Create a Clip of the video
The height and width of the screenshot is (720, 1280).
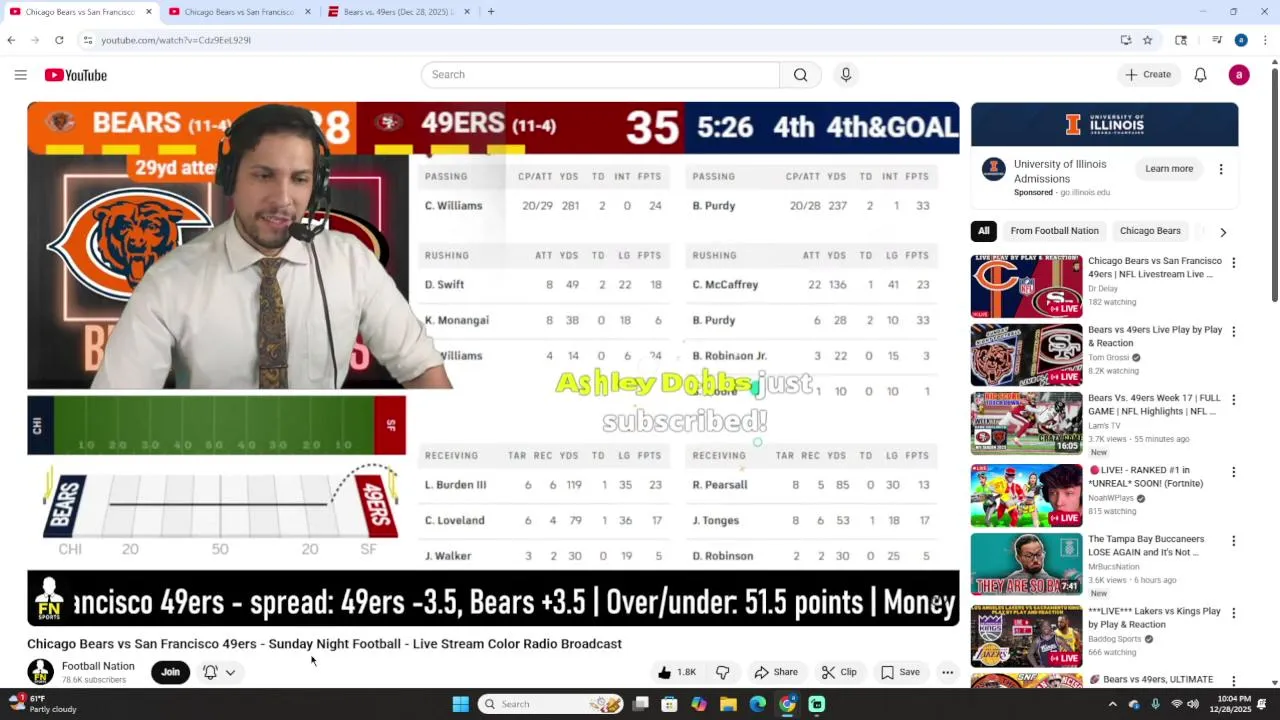(x=840, y=672)
